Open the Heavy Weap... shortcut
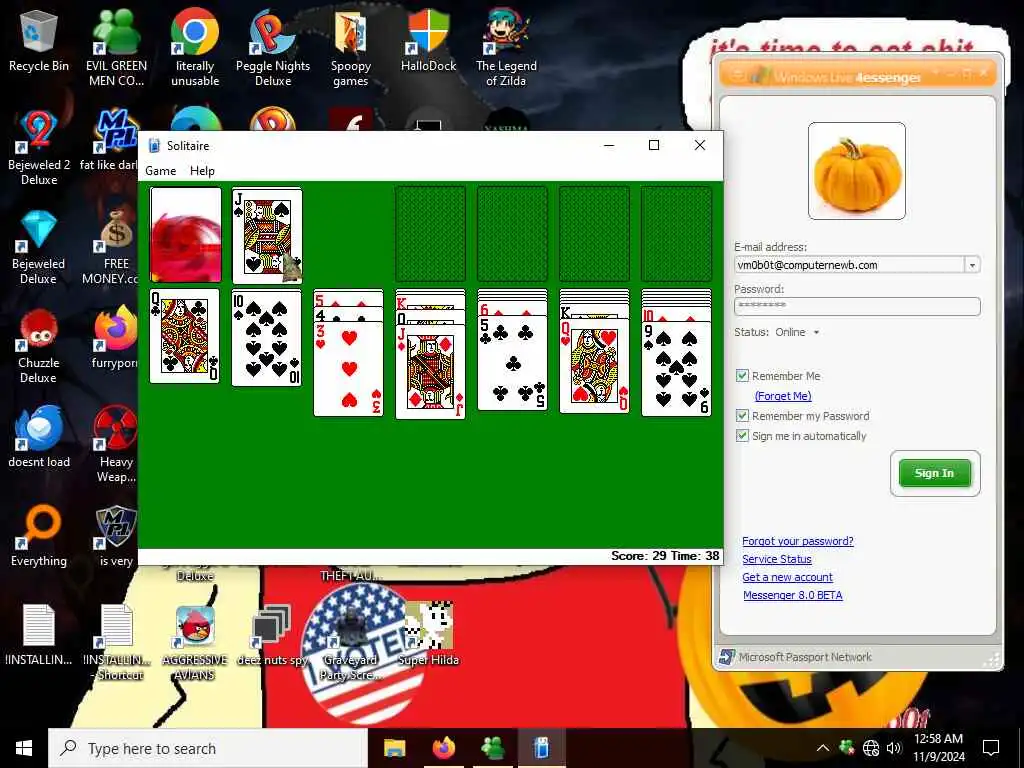Image resolution: width=1024 pixels, height=768 pixels. 116,445
